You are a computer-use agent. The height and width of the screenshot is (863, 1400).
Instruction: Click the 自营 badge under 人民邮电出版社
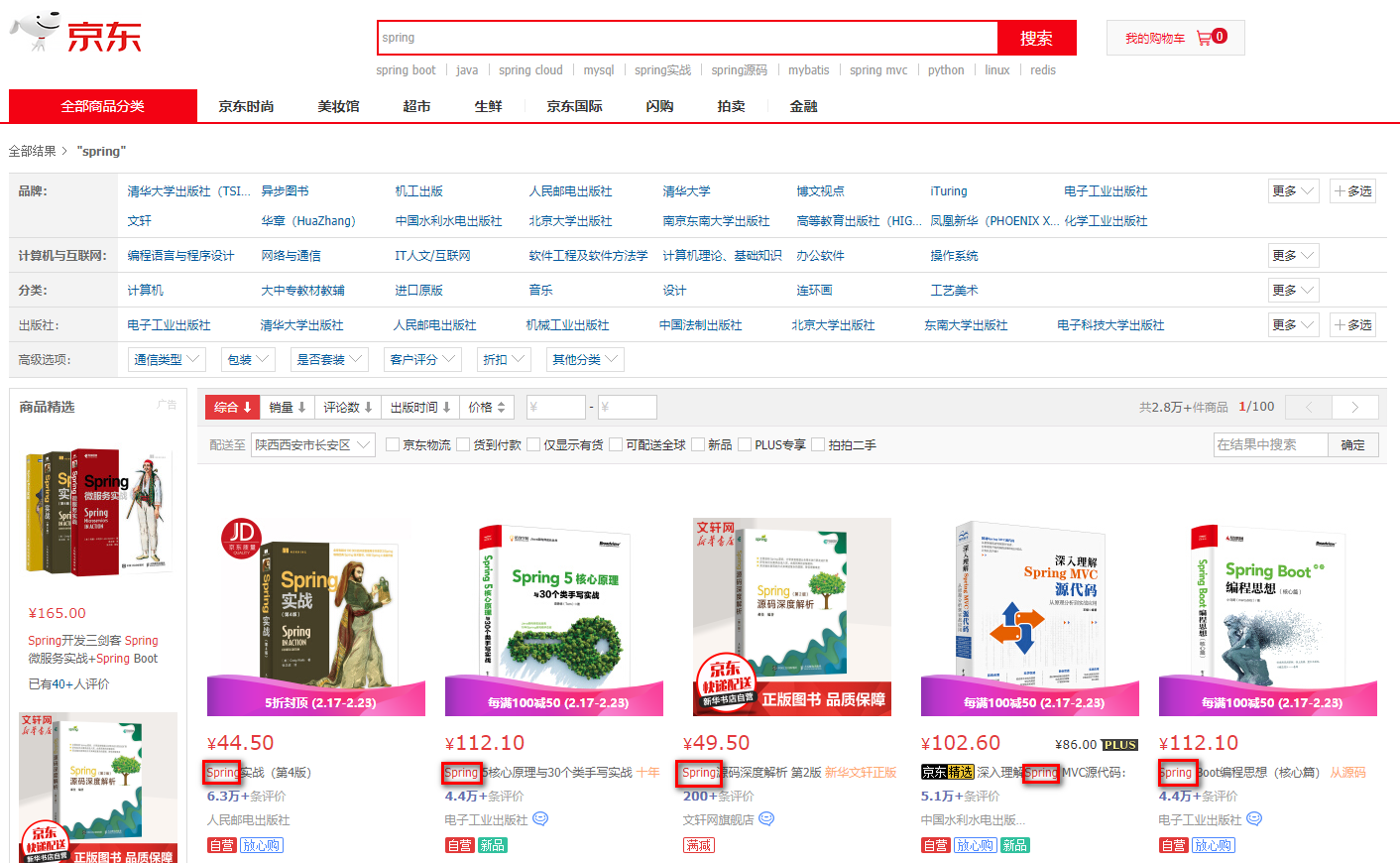222,845
